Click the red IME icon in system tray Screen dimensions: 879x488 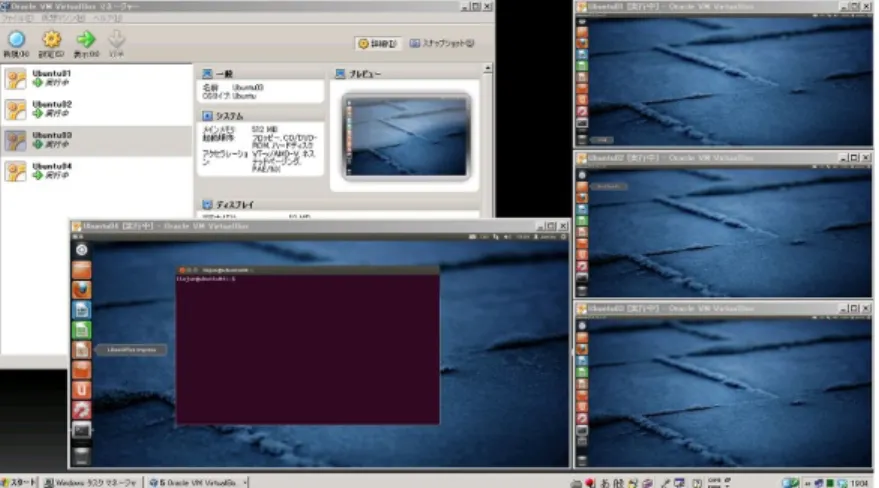click(x=590, y=483)
